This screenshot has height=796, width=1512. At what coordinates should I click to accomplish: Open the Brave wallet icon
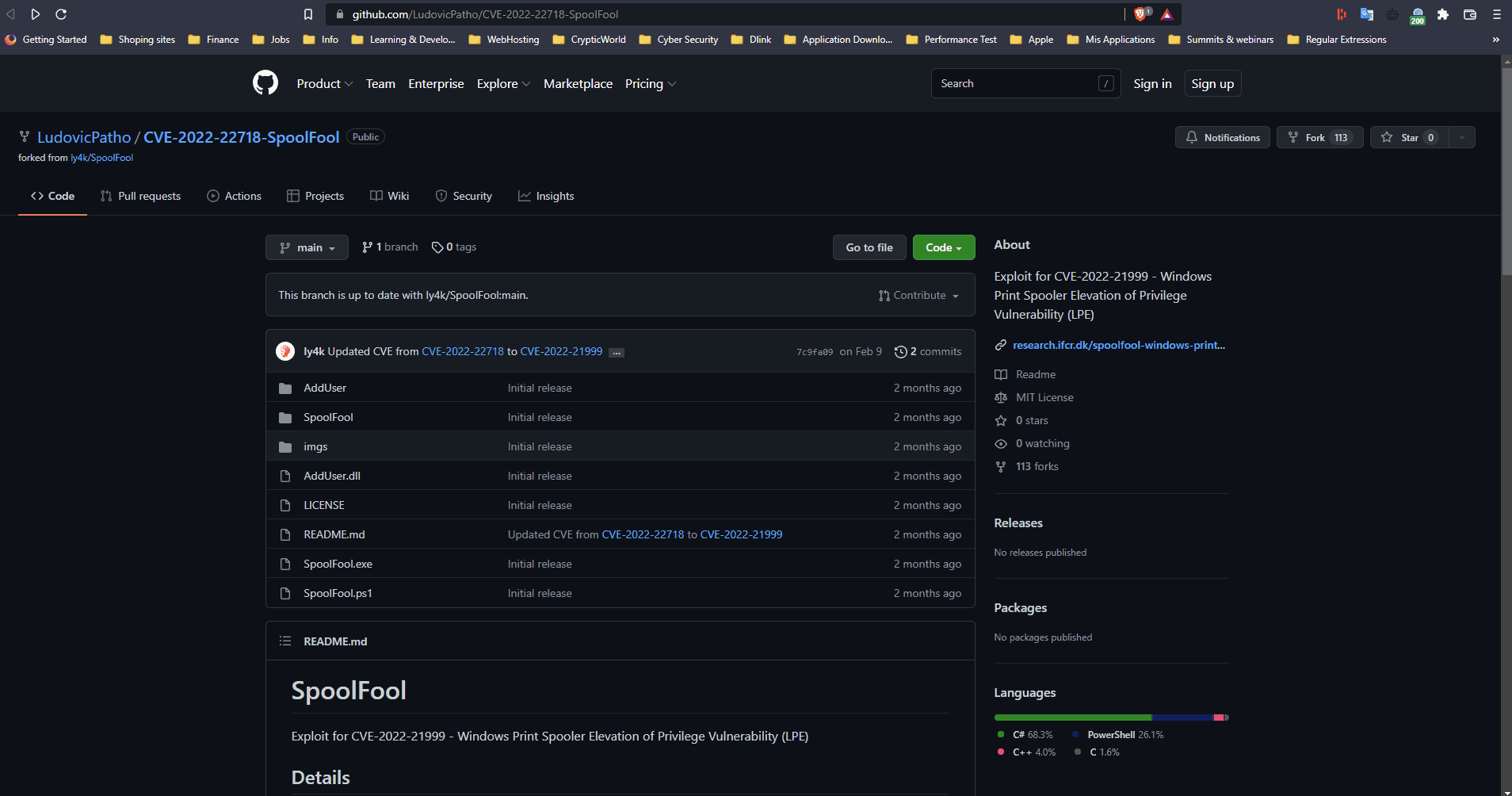click(x=1469, y=14)
